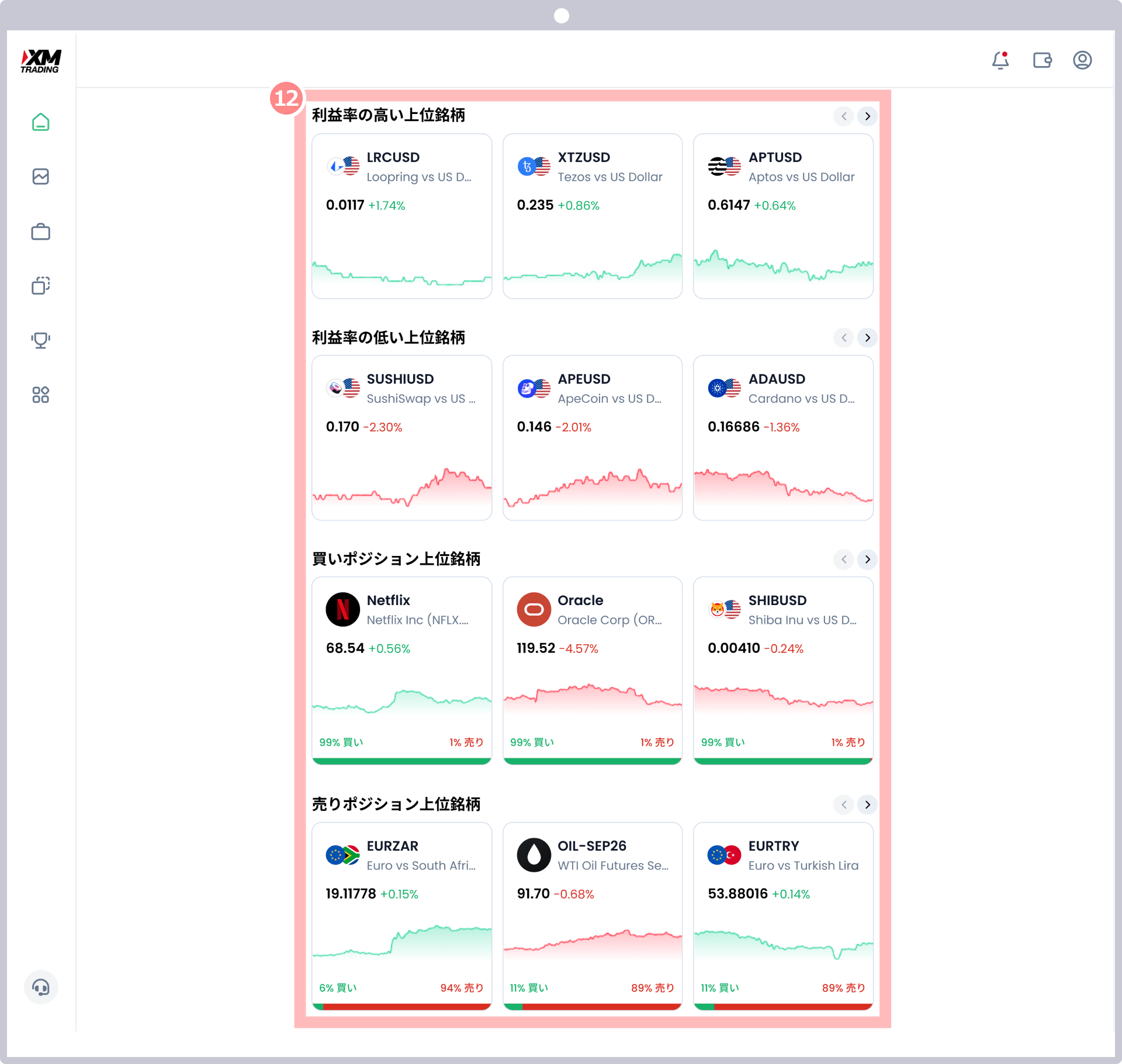The height and width of the screenshot is (1064, 1122).
Task: Click the APEUSD change -2.01%
Action: click(573, 427)
